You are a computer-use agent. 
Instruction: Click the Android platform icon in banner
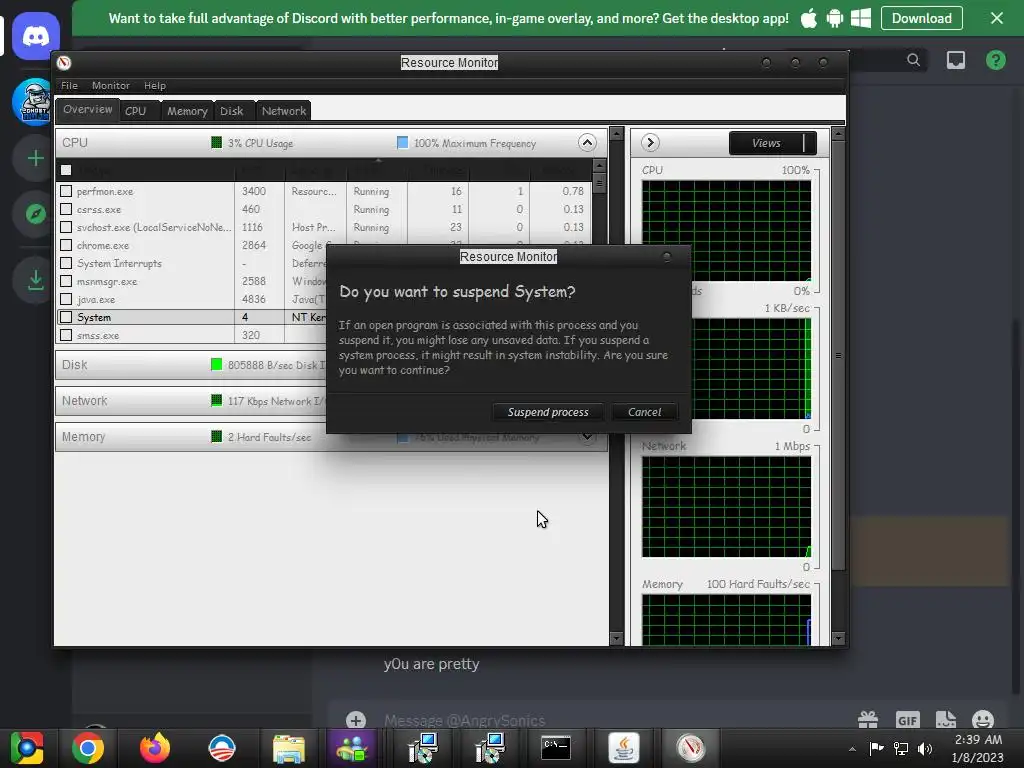[835, 18]
